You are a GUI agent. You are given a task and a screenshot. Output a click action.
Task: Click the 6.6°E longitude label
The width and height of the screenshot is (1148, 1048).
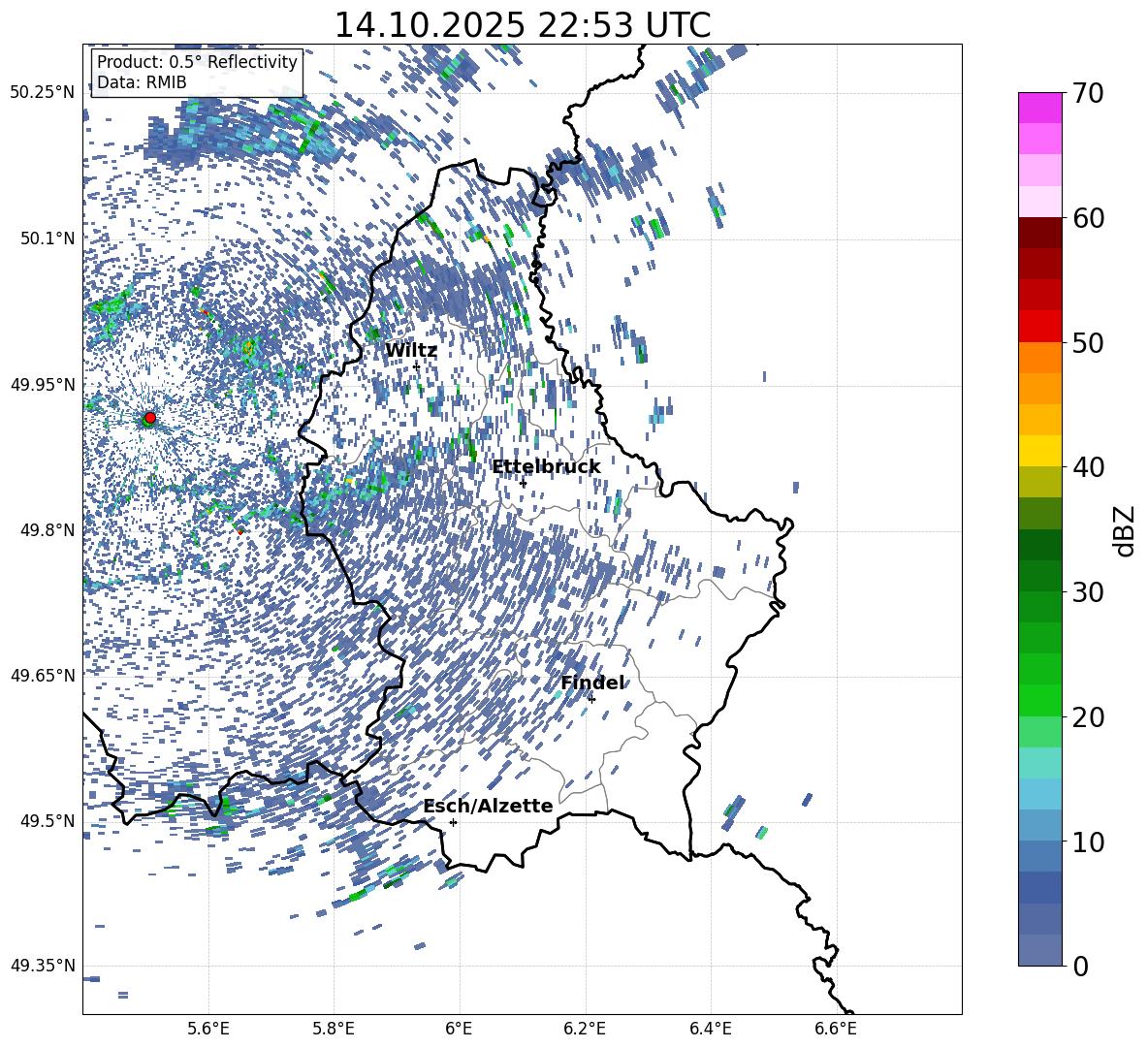[x=836, y=1029]
